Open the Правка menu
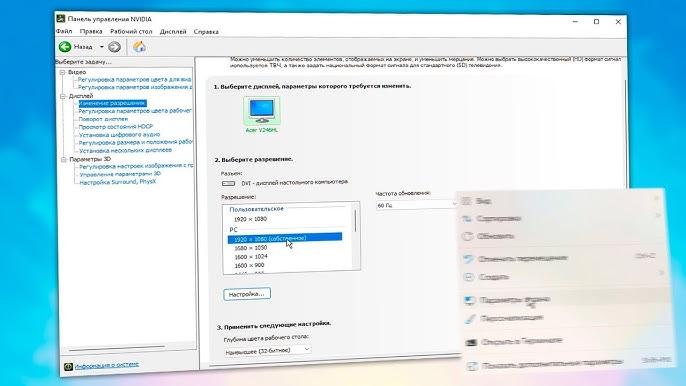This screenshot has height=386, width=686. tap(91, 32)
